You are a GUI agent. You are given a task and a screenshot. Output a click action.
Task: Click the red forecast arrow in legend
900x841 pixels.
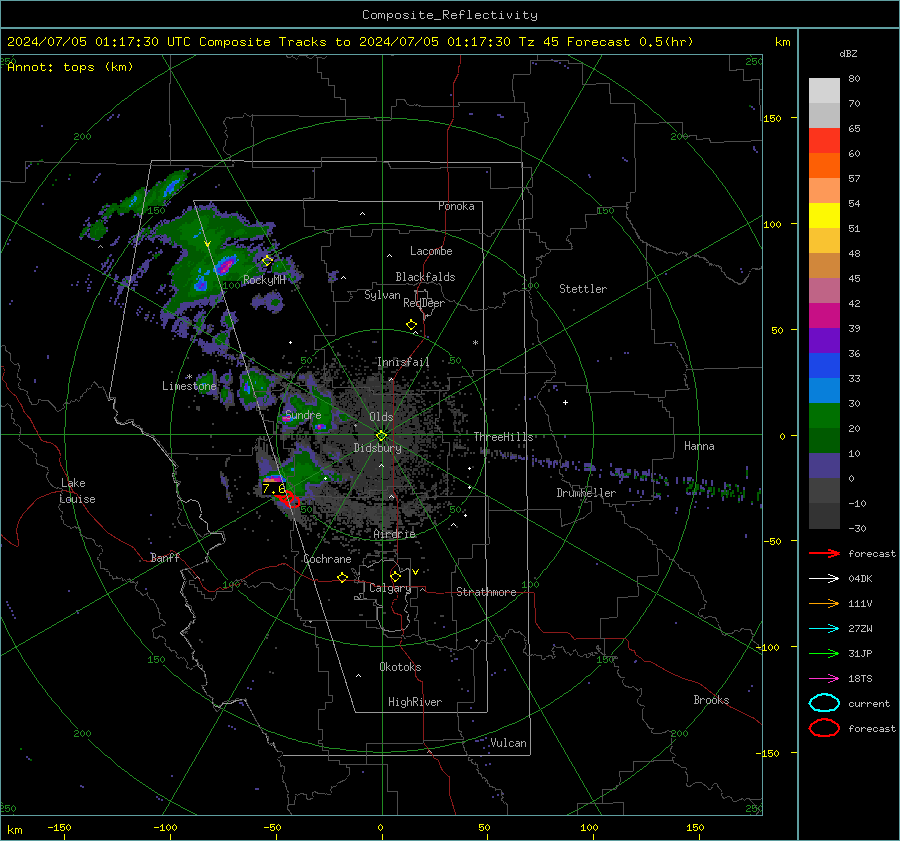tap(824, 553)
